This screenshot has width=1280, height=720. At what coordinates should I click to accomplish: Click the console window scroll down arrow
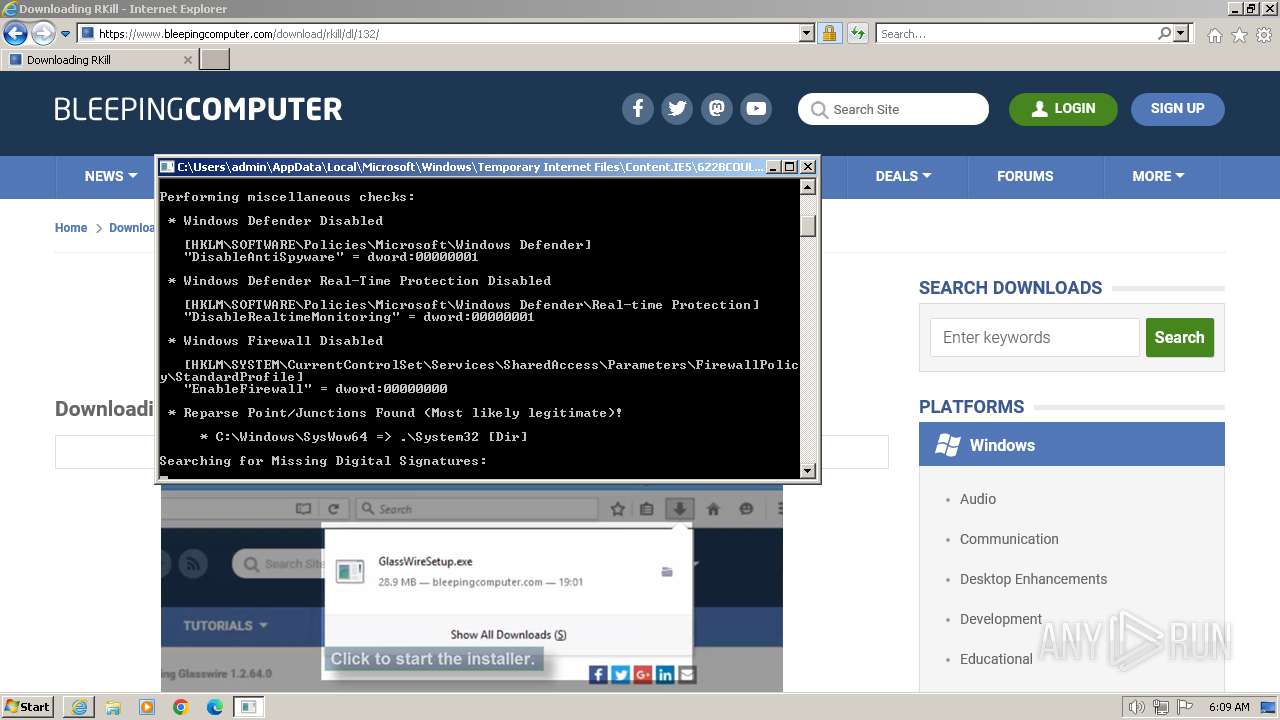point(808,470)
